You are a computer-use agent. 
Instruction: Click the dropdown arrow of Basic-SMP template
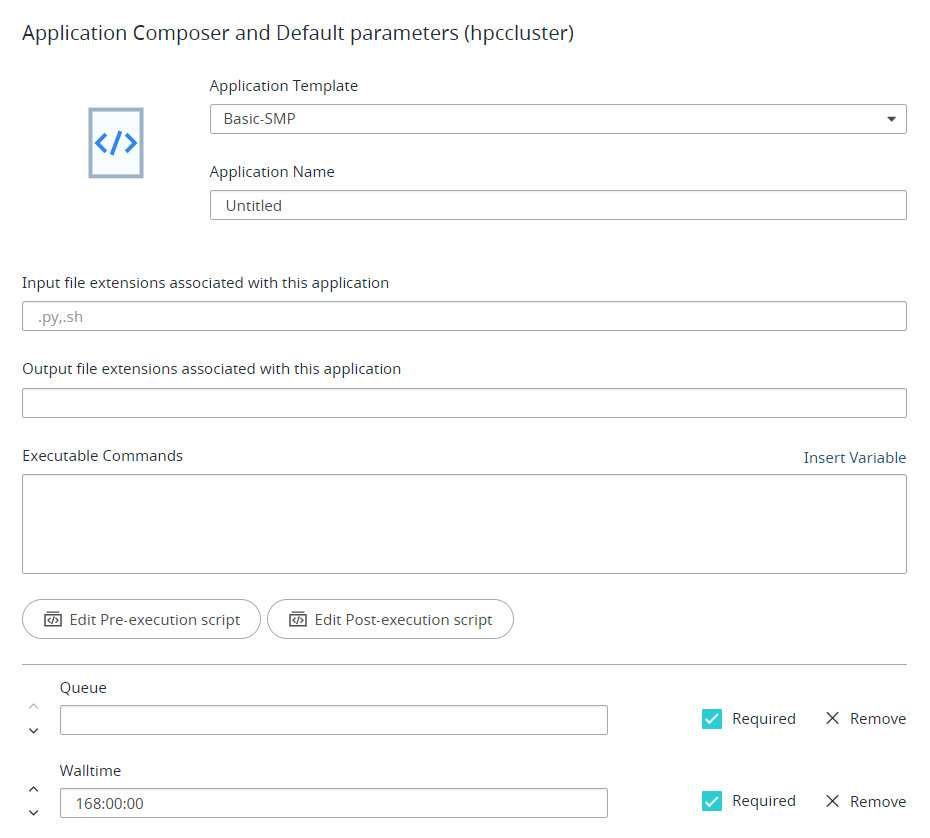(x=891, y=120)
